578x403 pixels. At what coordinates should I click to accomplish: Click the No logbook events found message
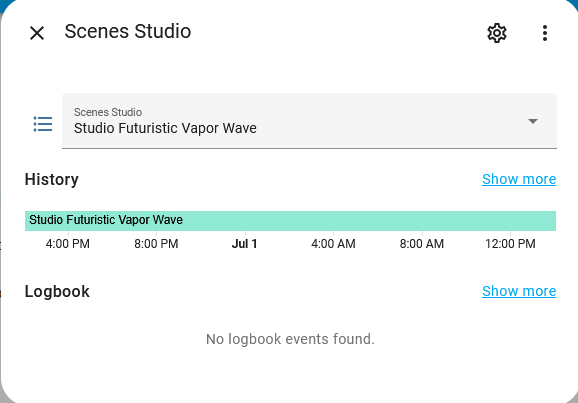pos(290,339)
